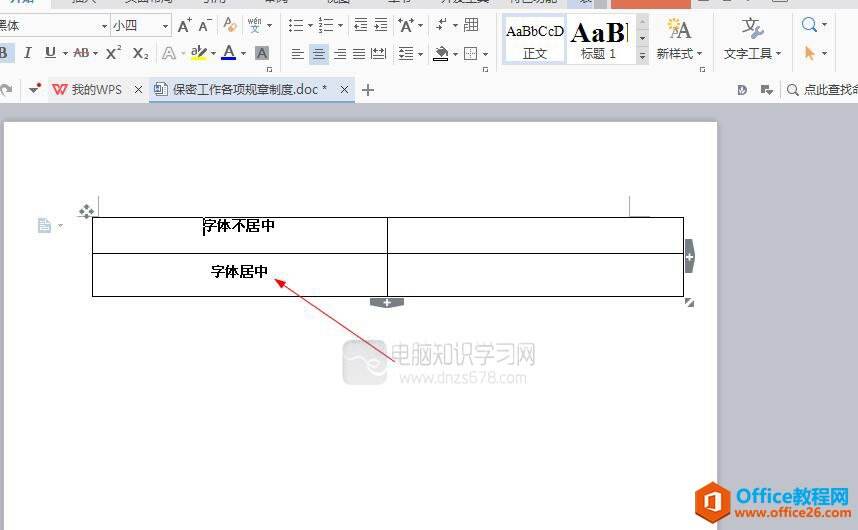Add a row with bottom plus handle
Viewport: 858px width, 530px height.
[387, 303]
